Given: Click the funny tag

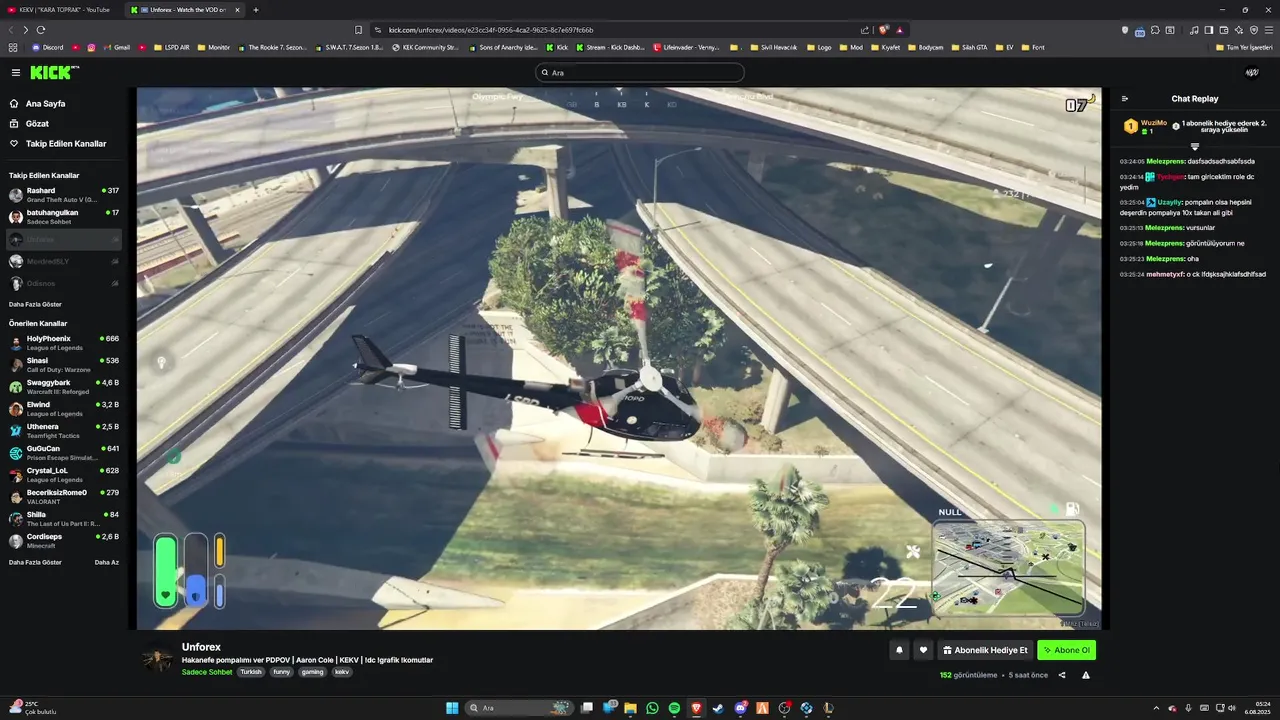Looking at the screenshot, I should 282,672.
